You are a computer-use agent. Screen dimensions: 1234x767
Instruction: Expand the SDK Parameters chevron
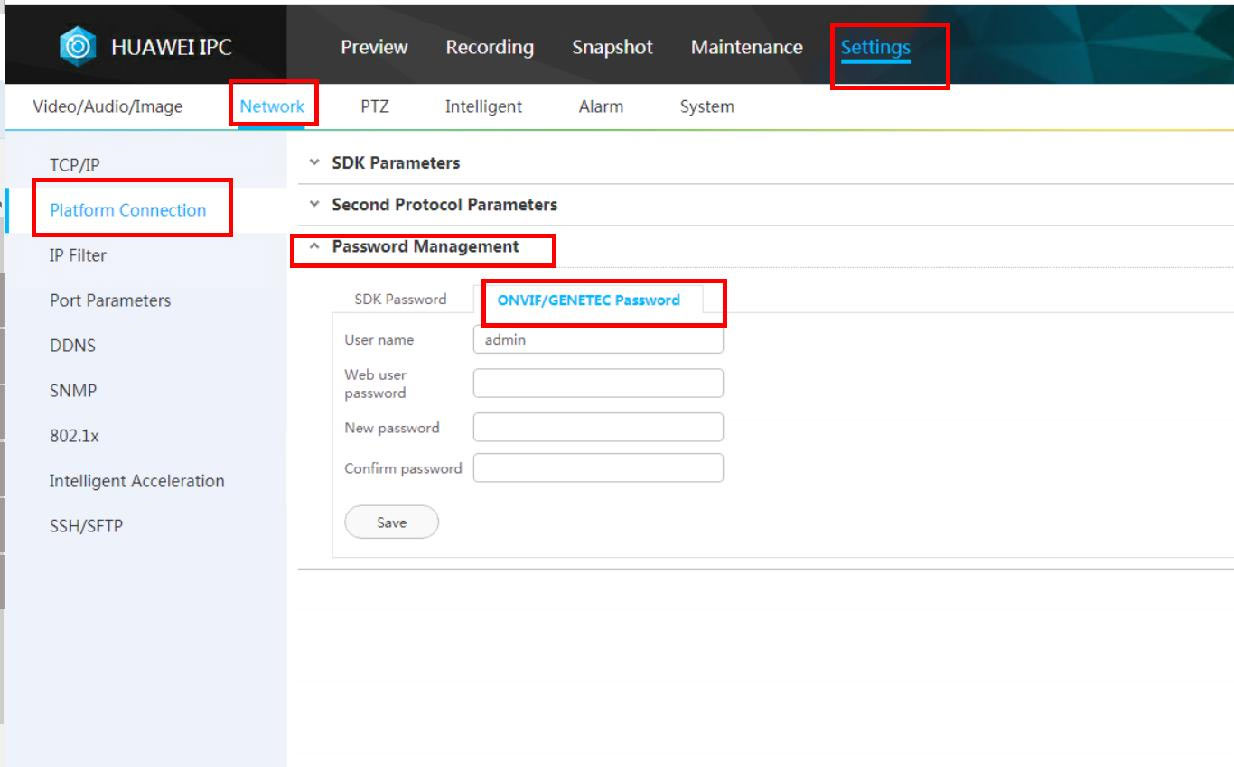[314, 162]
